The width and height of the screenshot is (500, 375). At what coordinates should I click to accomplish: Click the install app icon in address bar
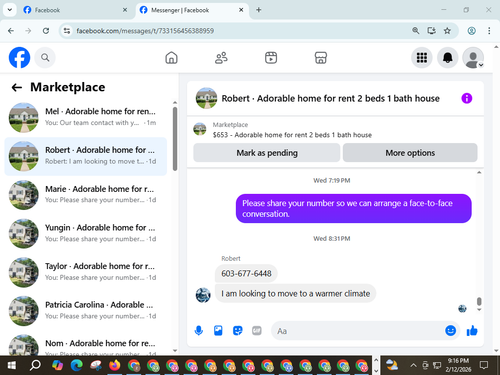point(431,31)
